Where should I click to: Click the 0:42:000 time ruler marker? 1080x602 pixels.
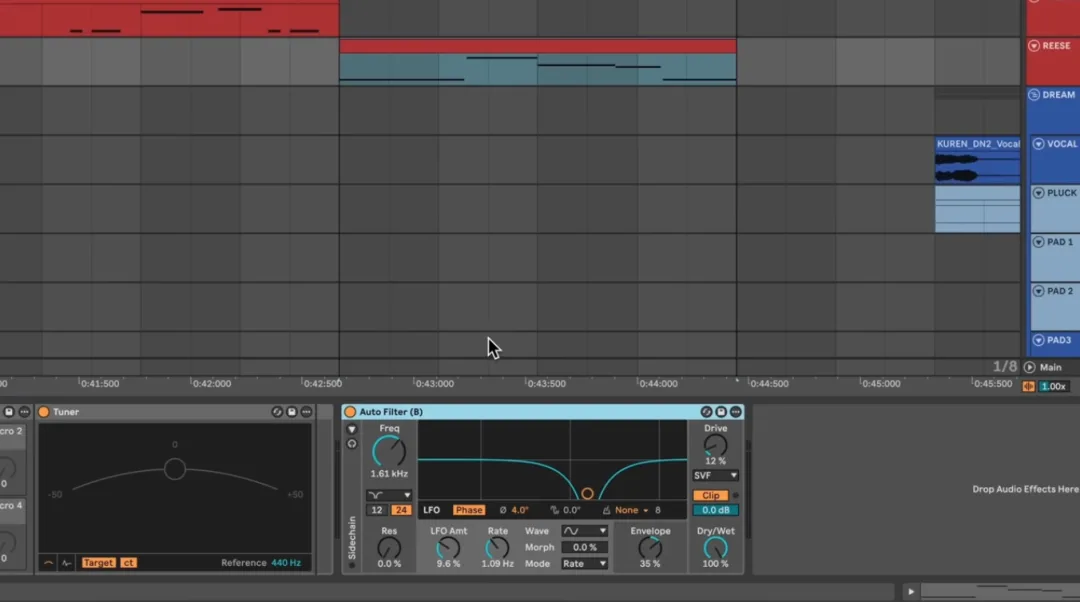(x=211, y=384)
